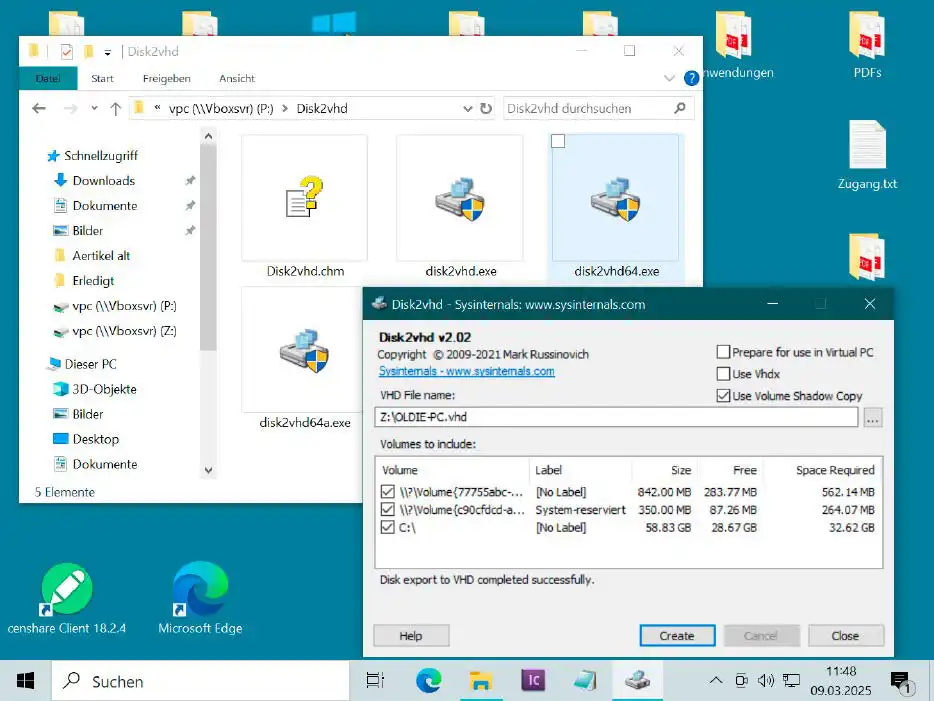Disable Use Volume Shadow Copy
Image resolution: width=934 pixels, height=701 pixels.
(723, 395)
